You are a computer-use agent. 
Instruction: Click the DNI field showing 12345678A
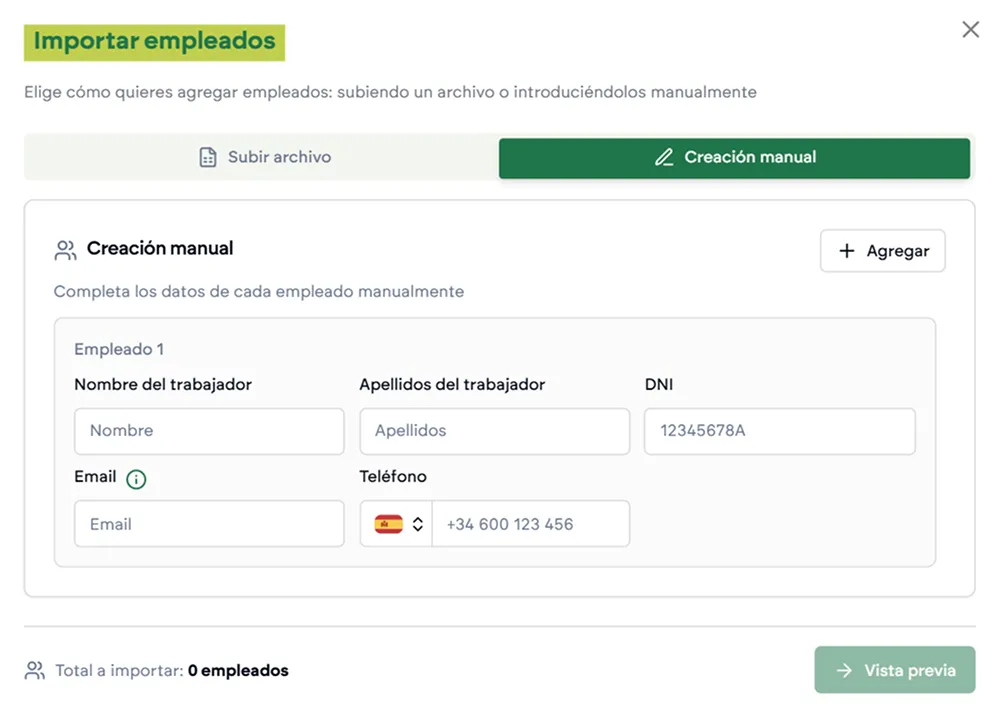780,430
